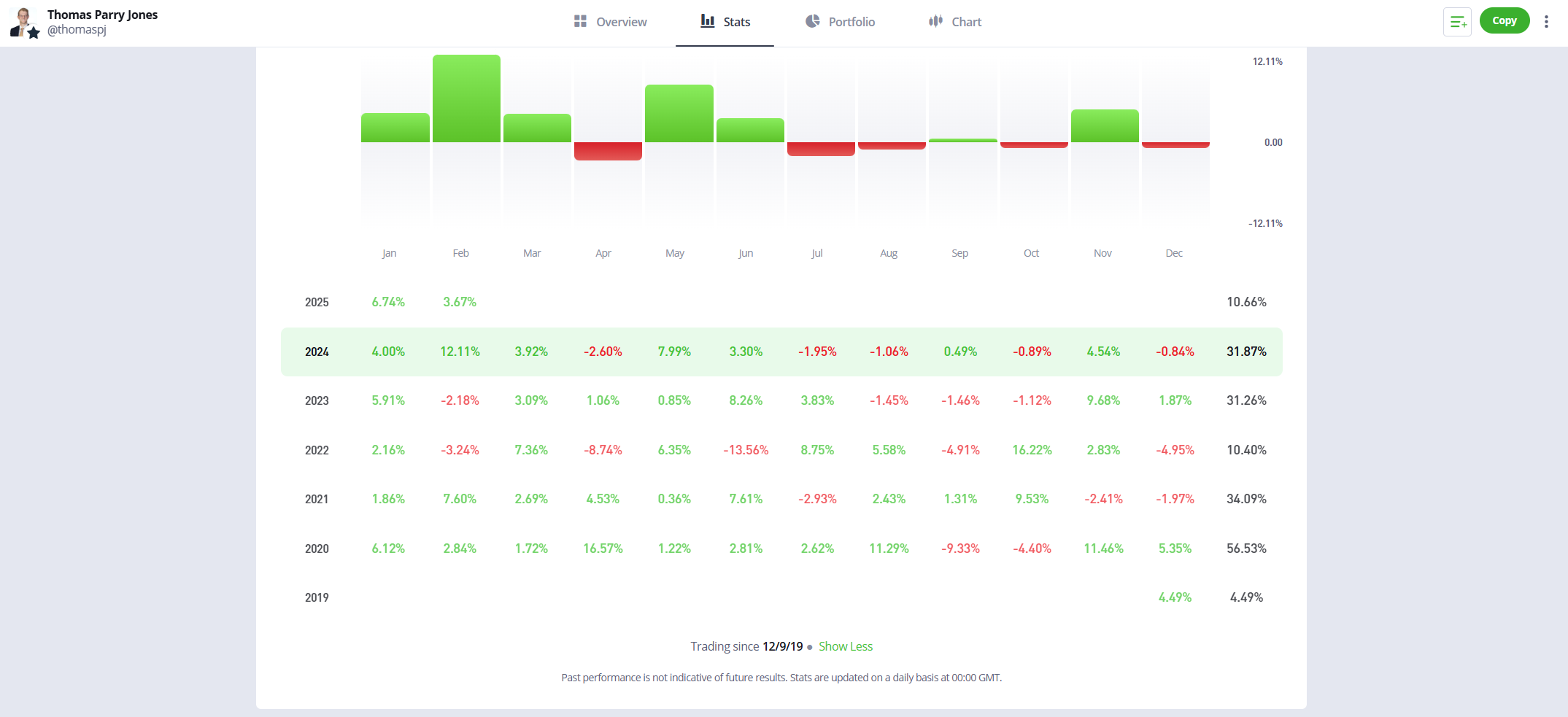
Task: Click the November green bar in chart
Action: pos(1105,126)
